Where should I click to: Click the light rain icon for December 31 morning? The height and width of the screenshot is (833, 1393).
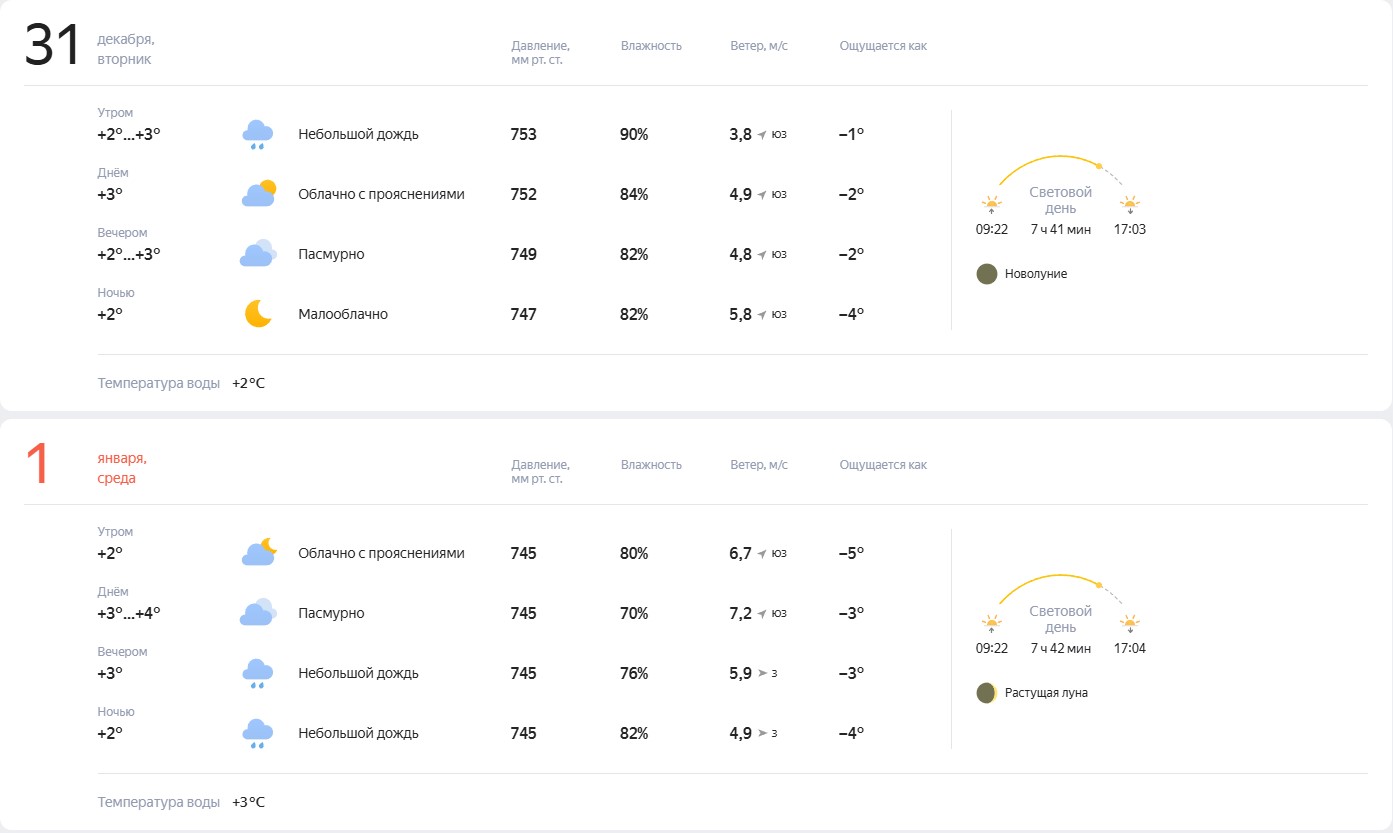pyautogui.click(x=258, y=135)
